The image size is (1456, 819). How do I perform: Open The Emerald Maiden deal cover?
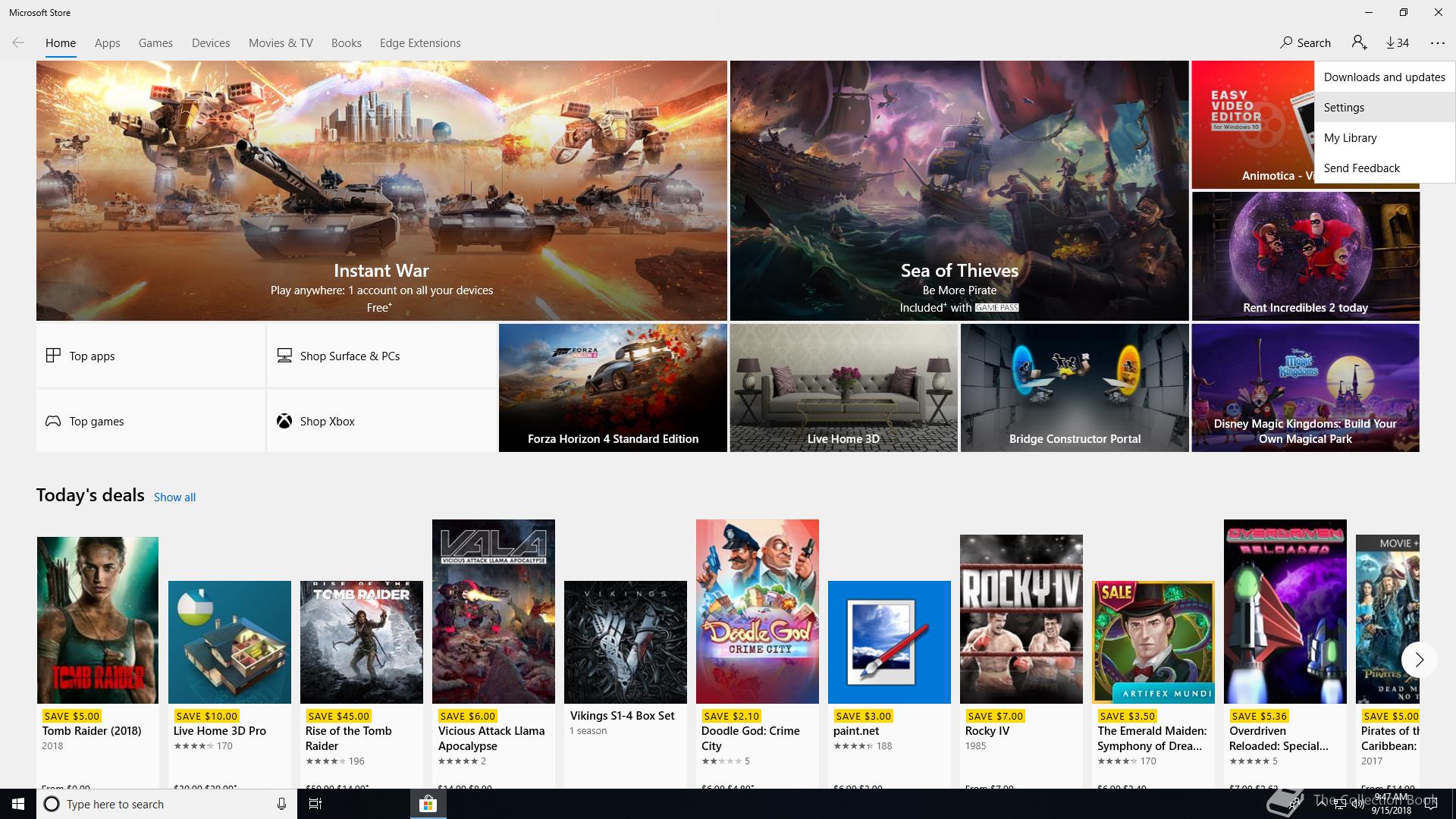1153,642
